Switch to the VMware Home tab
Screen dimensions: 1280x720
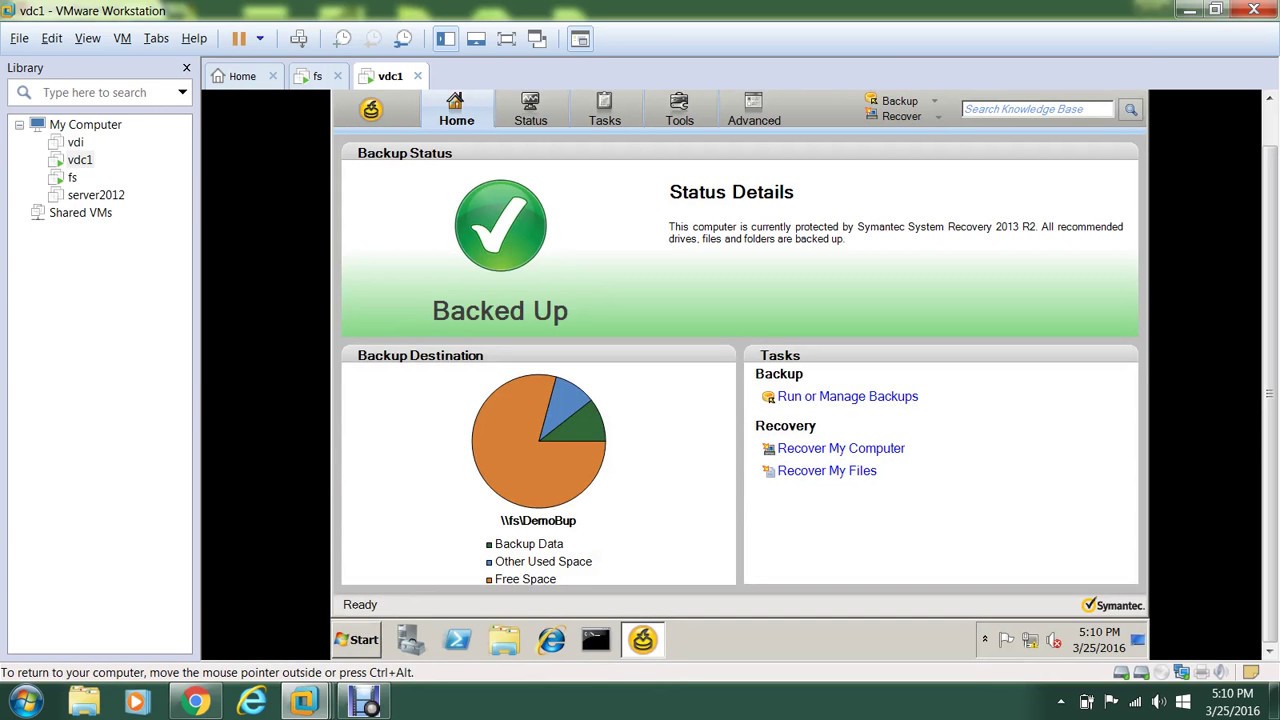click(x=242, y=76)
